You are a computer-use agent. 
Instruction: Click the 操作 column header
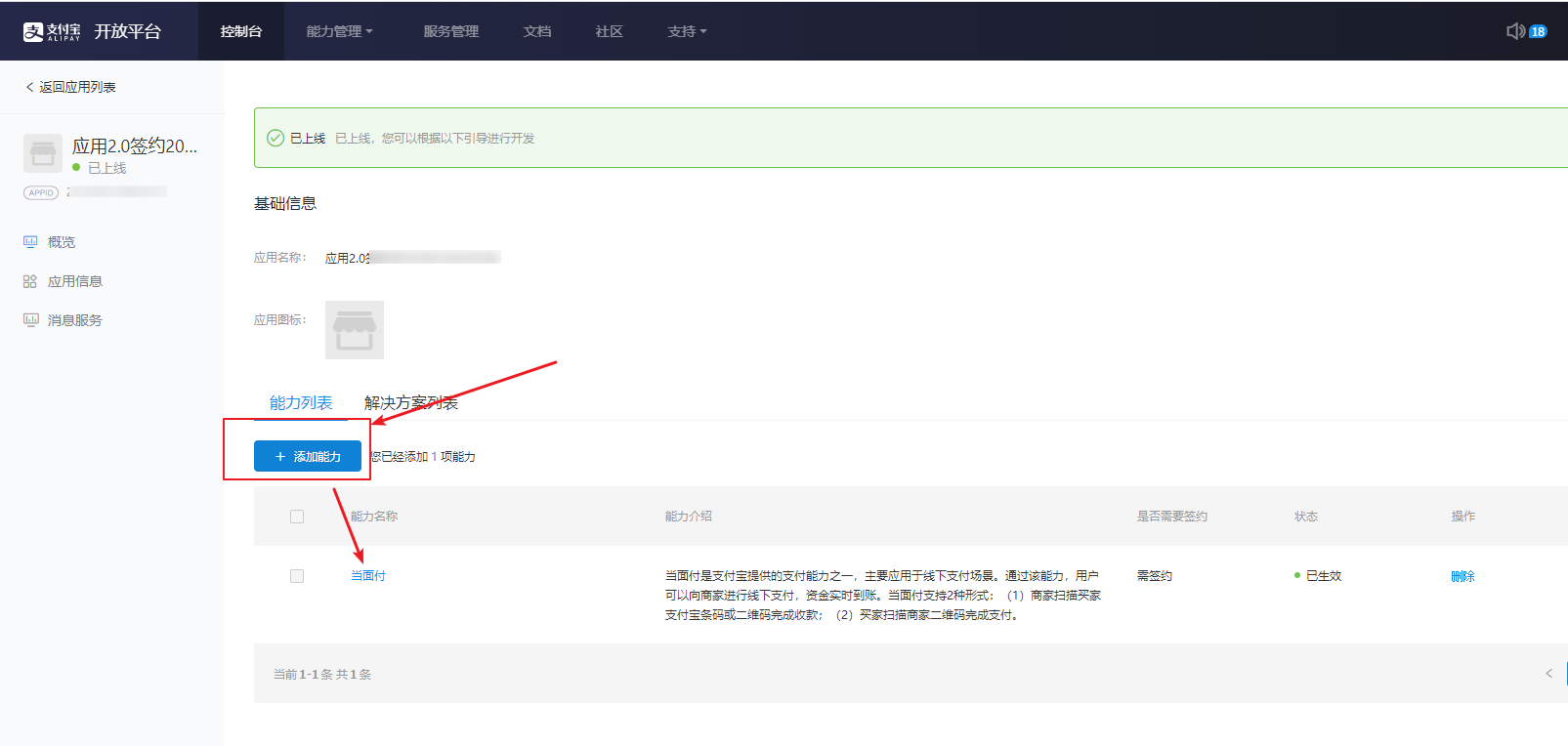[x=1463, y=517]
